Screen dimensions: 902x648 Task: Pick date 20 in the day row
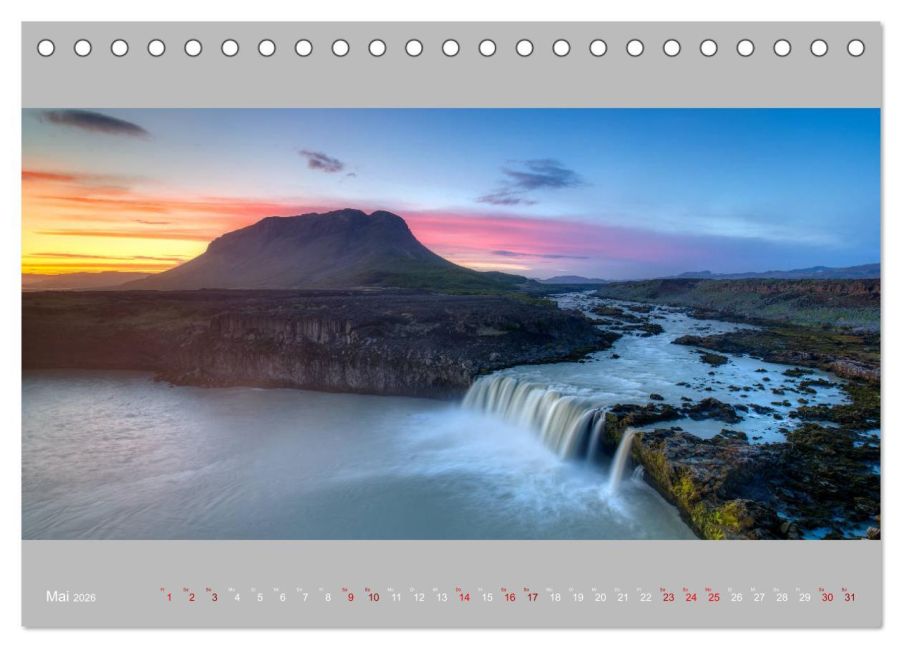tap(601, 597)
